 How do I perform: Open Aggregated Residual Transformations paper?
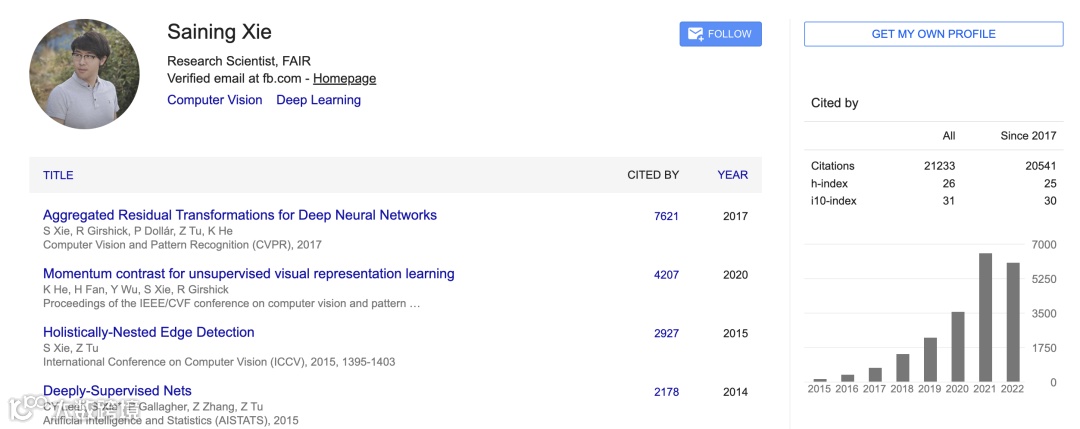pyautogui.click(x=240, y=215)
